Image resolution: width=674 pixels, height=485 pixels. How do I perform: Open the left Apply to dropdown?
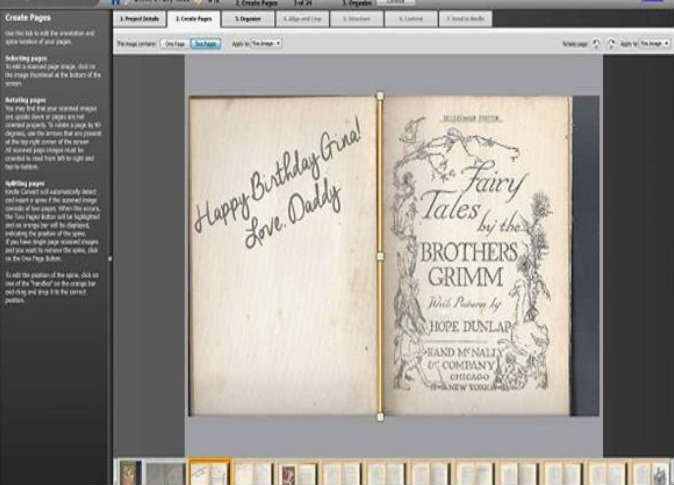click(x=266, y=44)
